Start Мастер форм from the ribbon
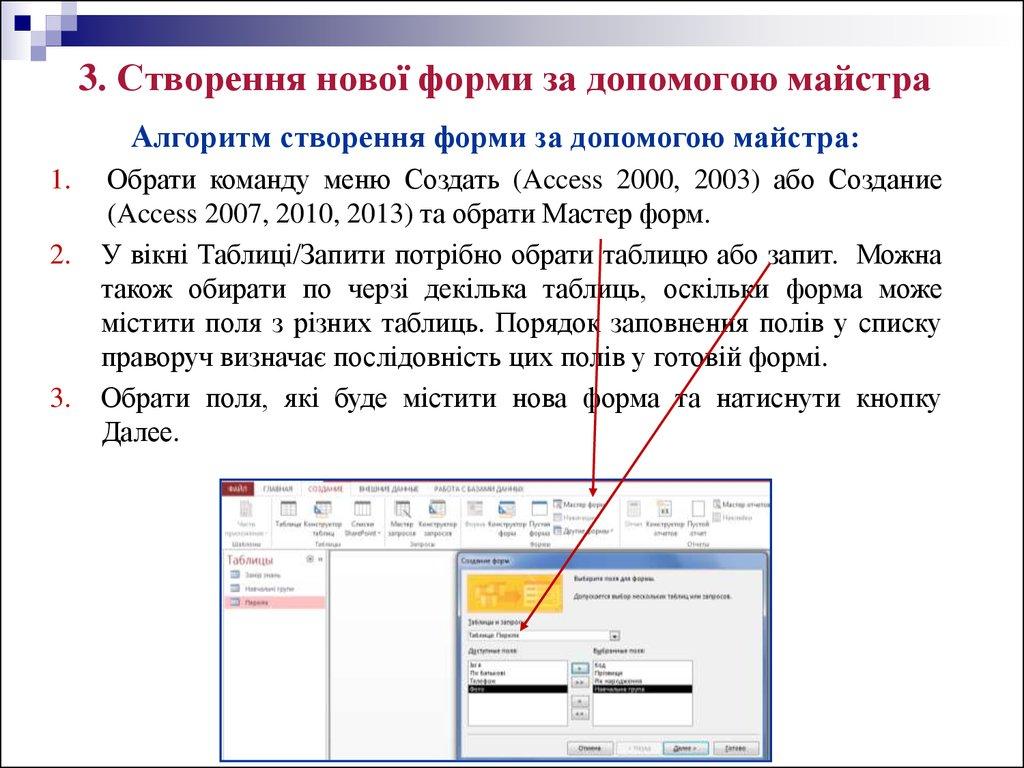 click(578, 505)
